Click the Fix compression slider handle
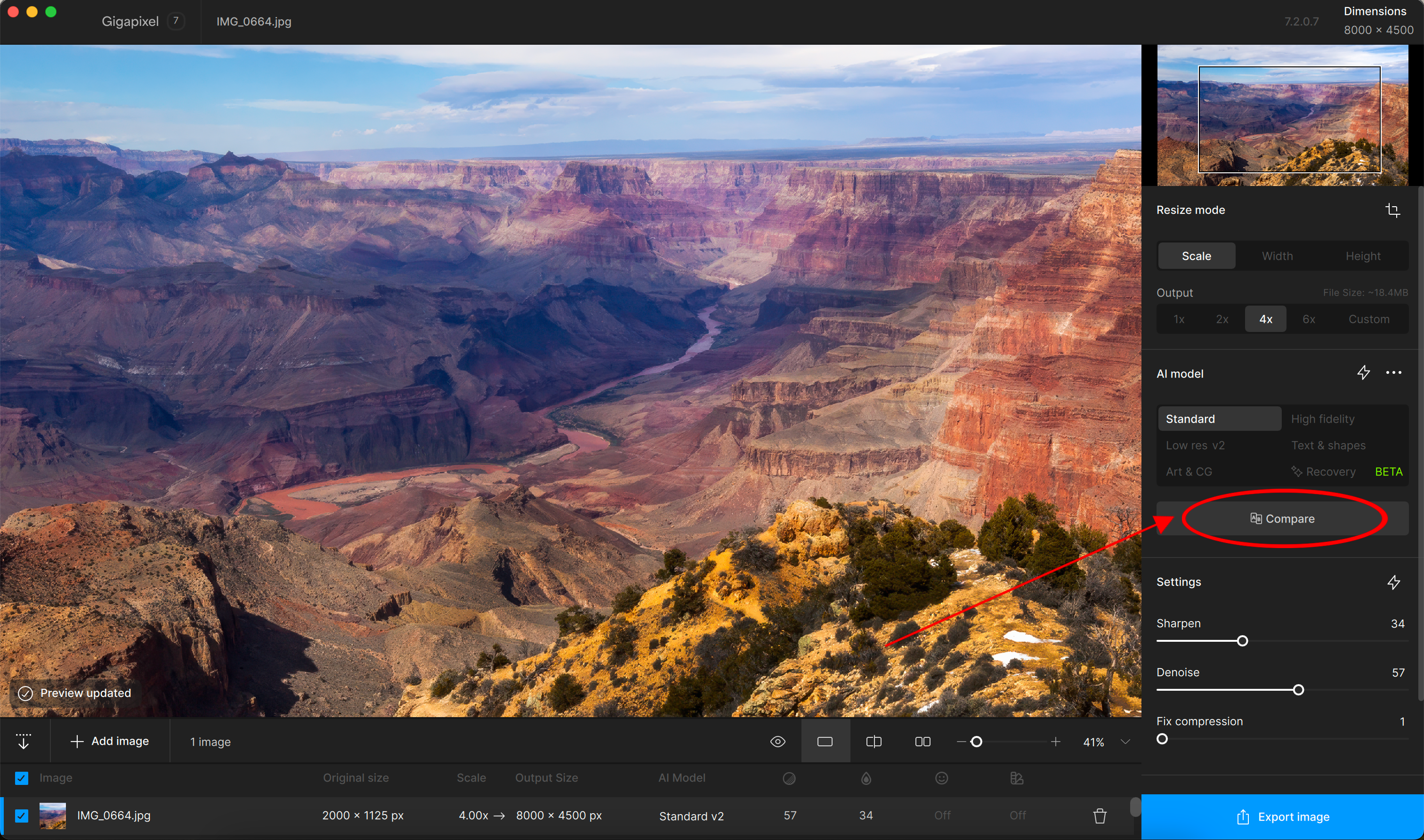The width and height of the screenshot is (1424, 840). click(x=1162, y=739)
